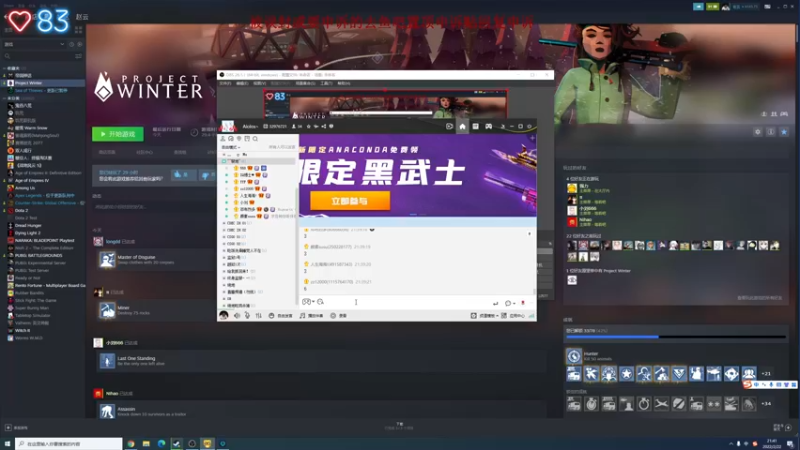
Task: Select Age of Empires IV in library
Action: point(32,181)
